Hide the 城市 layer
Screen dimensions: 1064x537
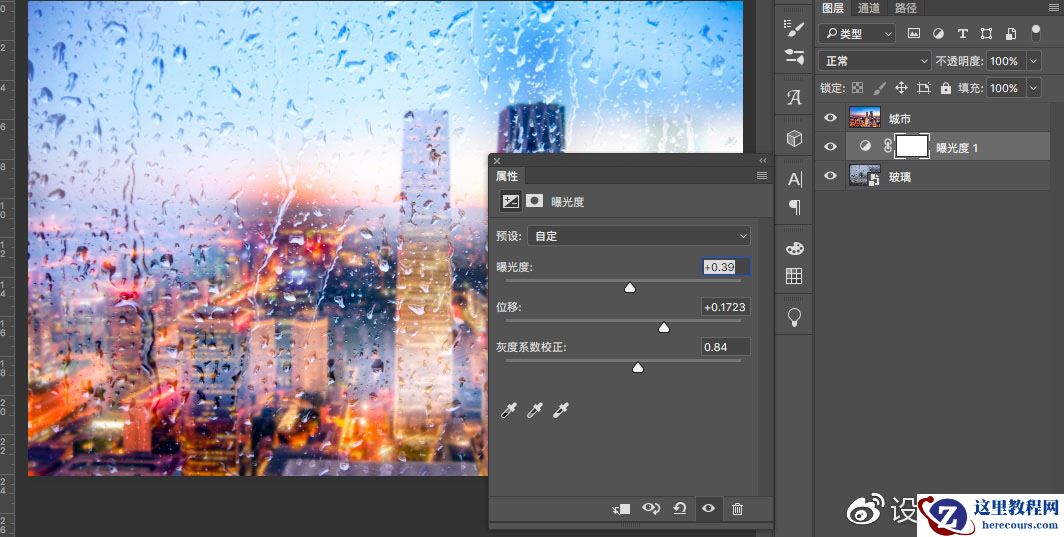click(x=831, y=118)
